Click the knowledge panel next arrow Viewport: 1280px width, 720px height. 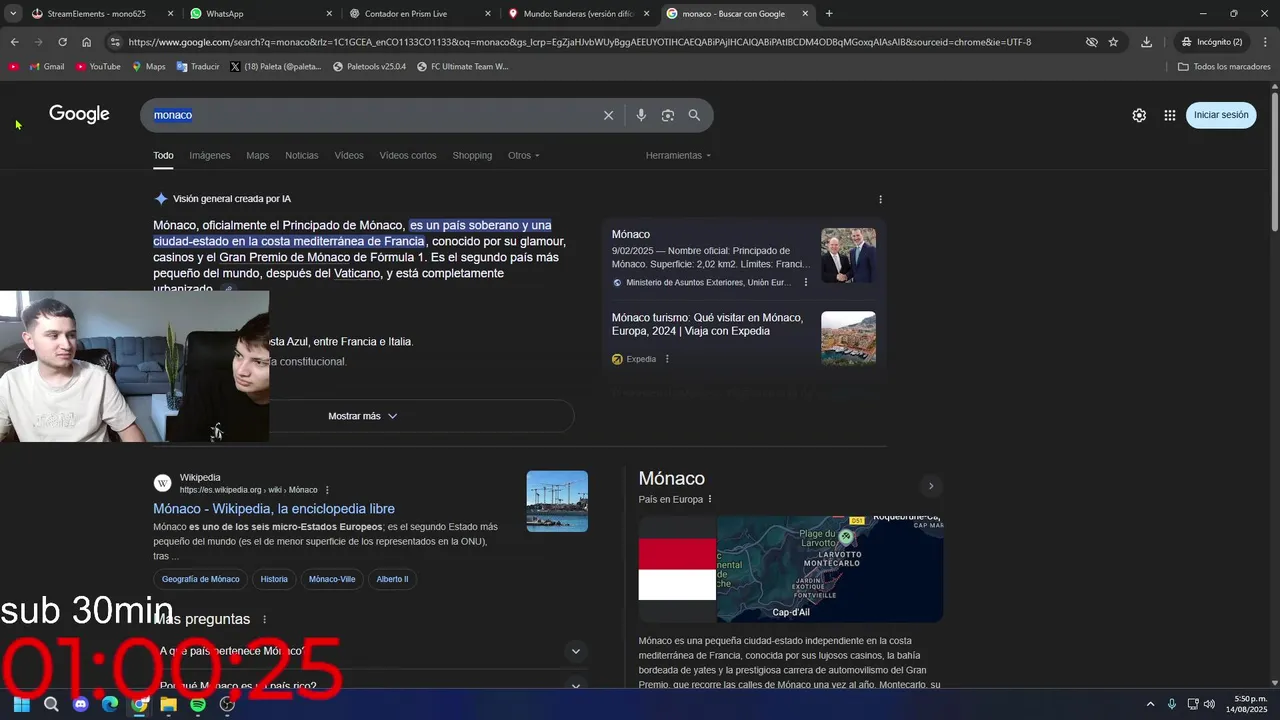[x=931, y=486]
